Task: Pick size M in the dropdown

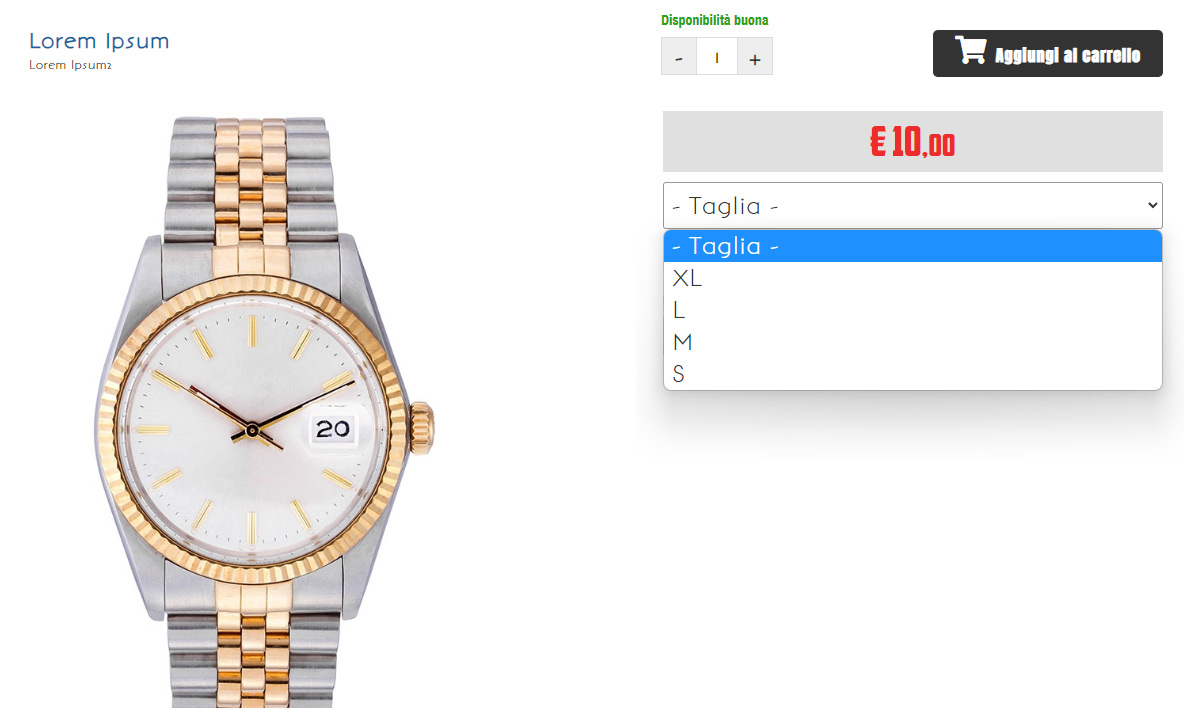Action: tap(912, 341)
